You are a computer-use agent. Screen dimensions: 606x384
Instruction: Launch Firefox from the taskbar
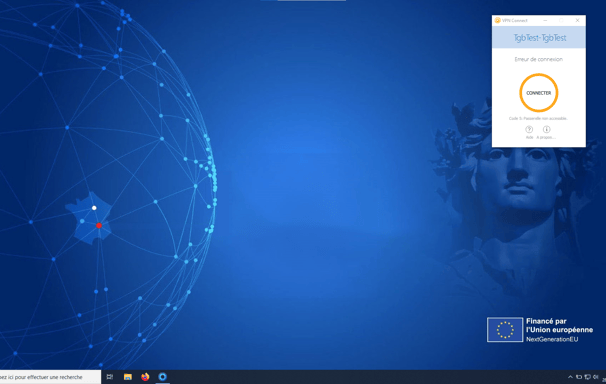(145, 377)
